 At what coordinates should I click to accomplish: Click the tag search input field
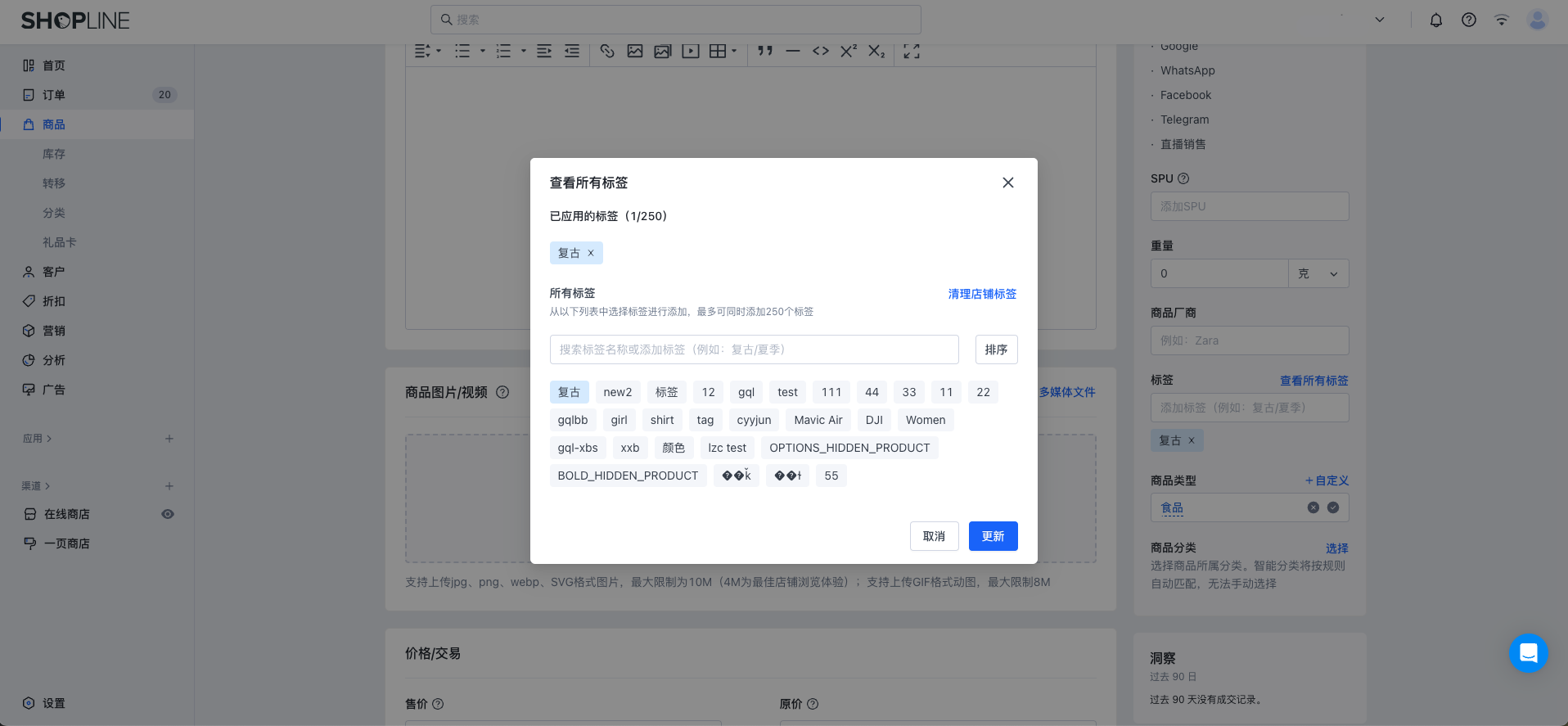pos(754,349)
